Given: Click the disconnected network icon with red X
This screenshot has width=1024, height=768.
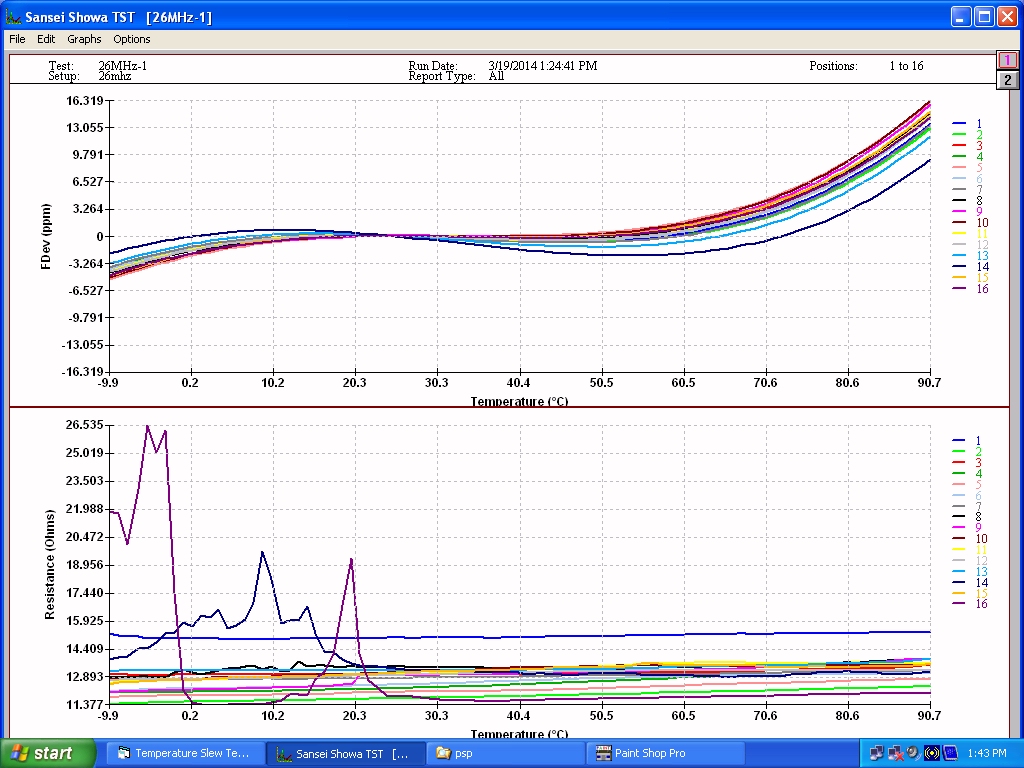Looking at the screenshot, I should click(895, 753).
